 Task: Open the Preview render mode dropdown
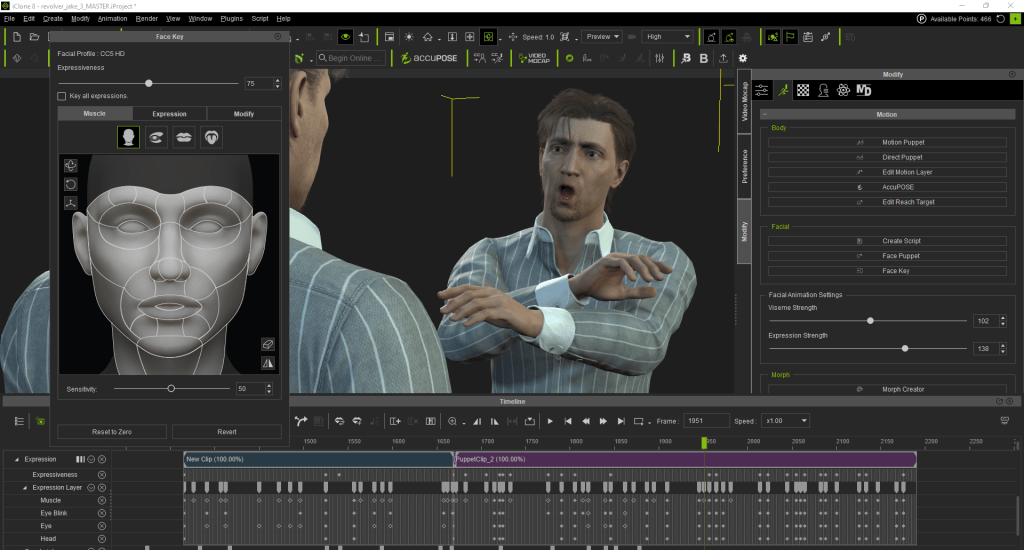(601, 37)
